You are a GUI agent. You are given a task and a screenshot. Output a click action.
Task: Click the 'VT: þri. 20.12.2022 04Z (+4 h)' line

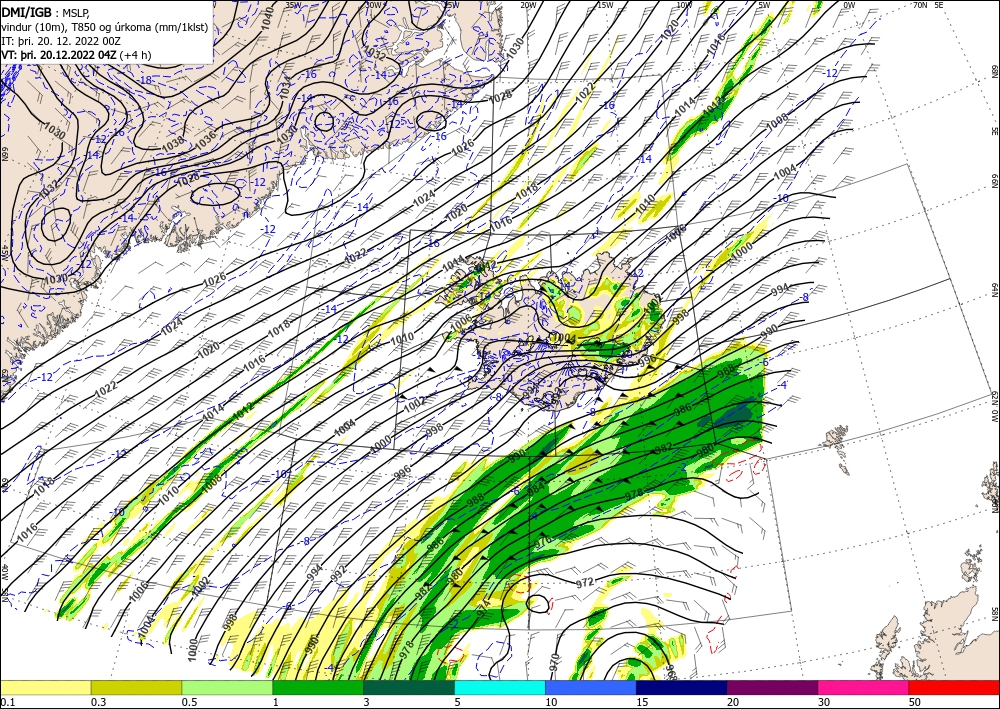point(76,55)
